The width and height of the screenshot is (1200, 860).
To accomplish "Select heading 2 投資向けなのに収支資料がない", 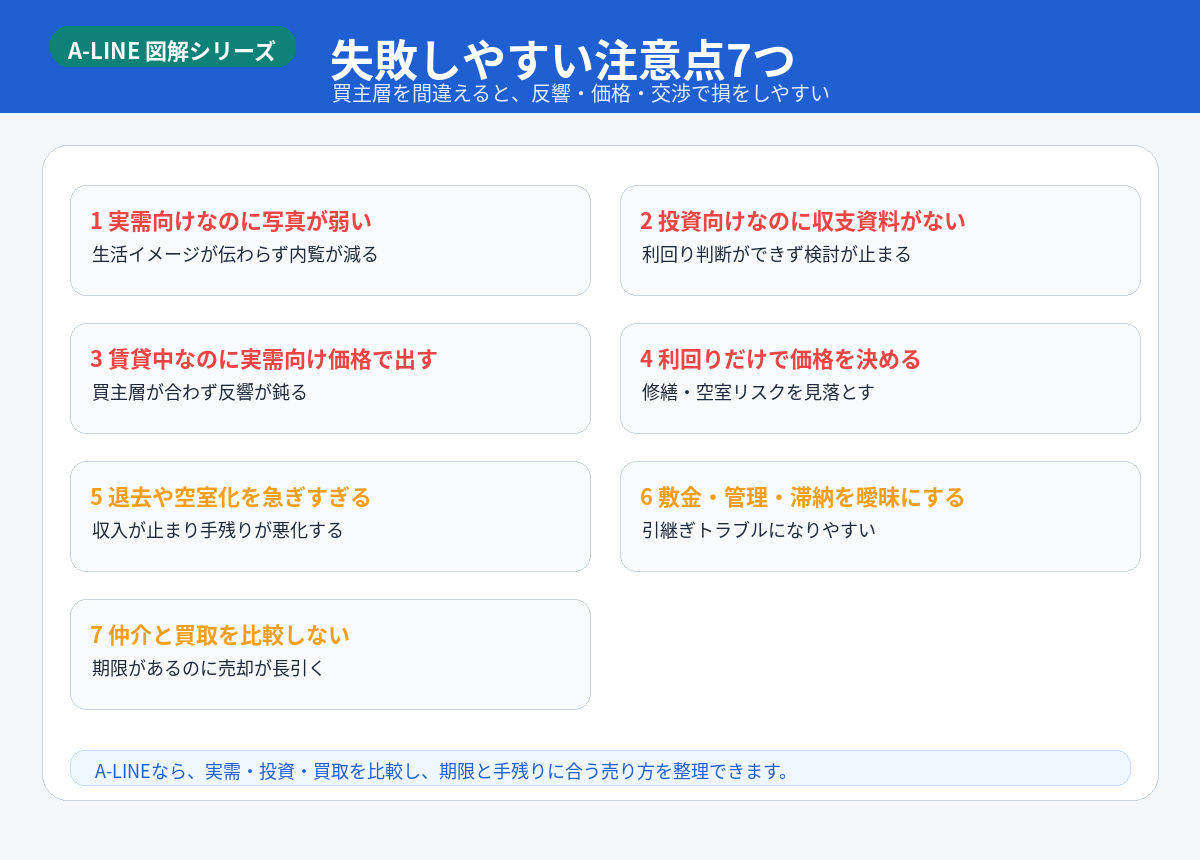I will pyautogui.click(x=803, y=220).
